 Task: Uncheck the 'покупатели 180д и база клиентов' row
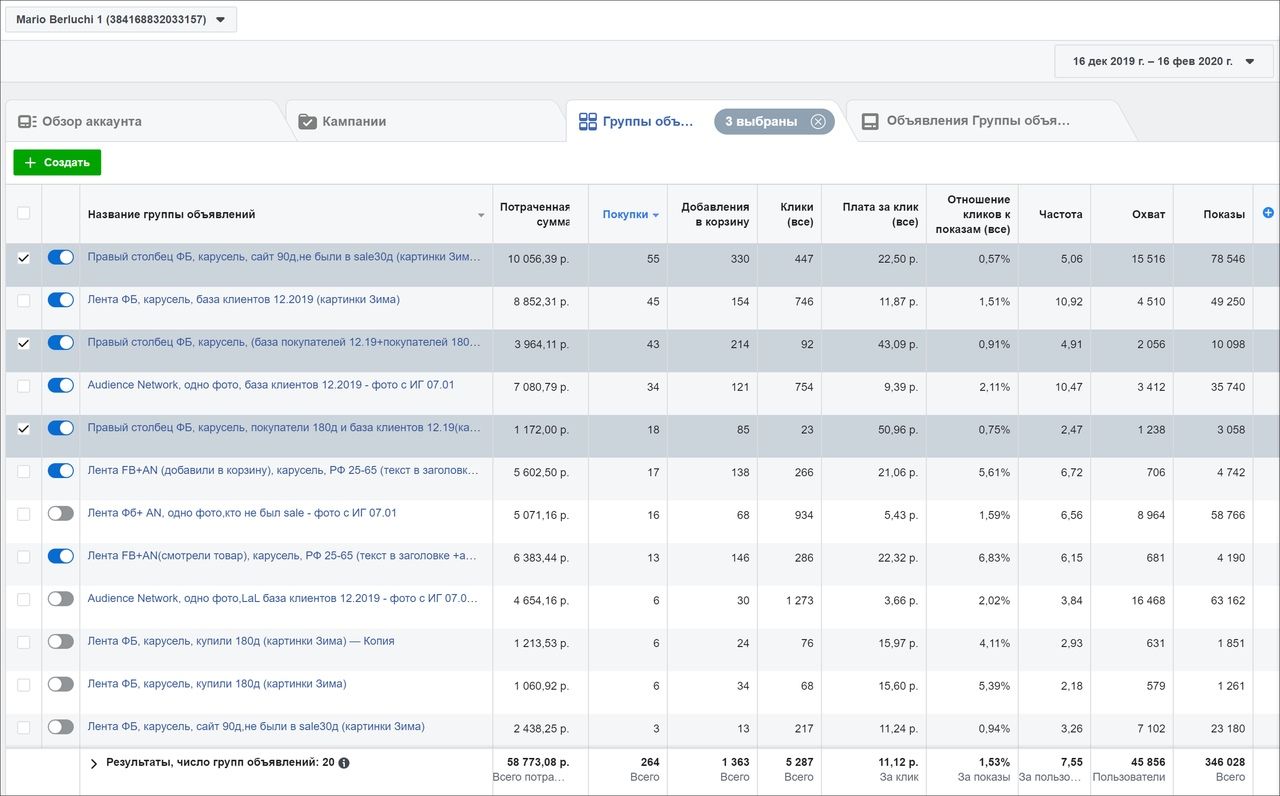tap(24, 428)
